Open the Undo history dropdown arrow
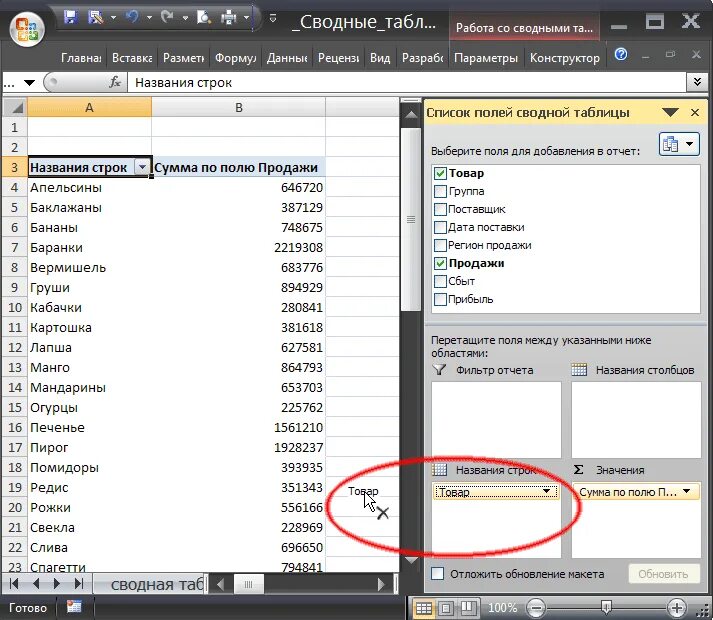 149,18
